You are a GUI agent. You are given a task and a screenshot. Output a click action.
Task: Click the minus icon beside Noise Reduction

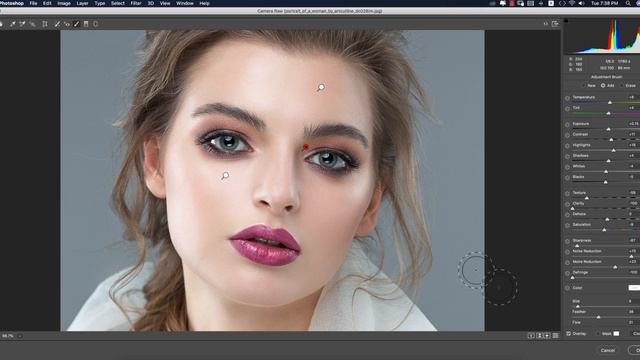click(x=567, y=252)
